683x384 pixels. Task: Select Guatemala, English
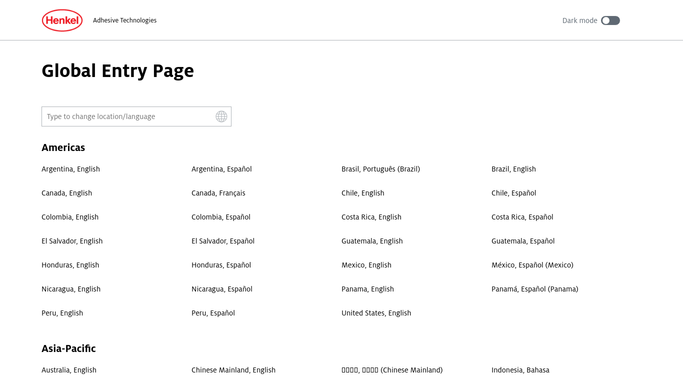(372, 241)
